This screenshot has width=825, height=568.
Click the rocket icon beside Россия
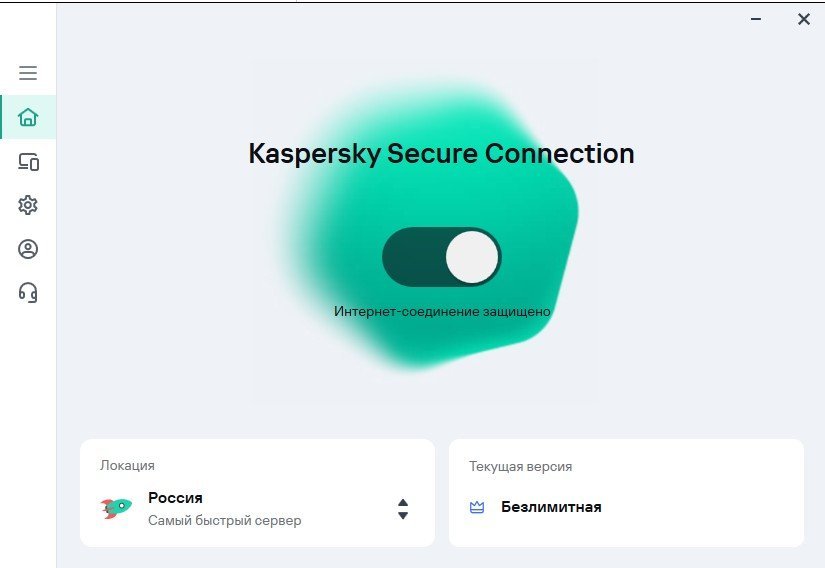coord(117,508)
